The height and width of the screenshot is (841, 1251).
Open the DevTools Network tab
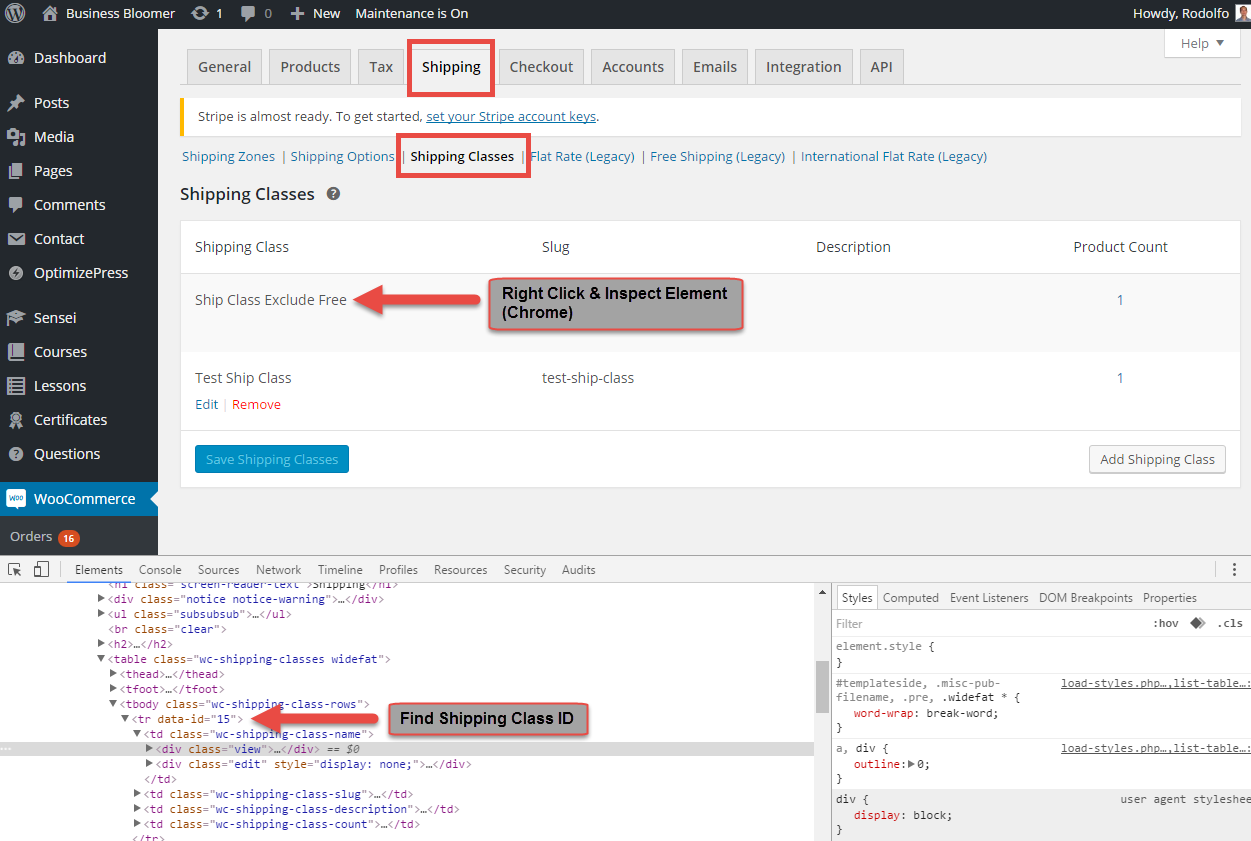[x=278, y=570]
